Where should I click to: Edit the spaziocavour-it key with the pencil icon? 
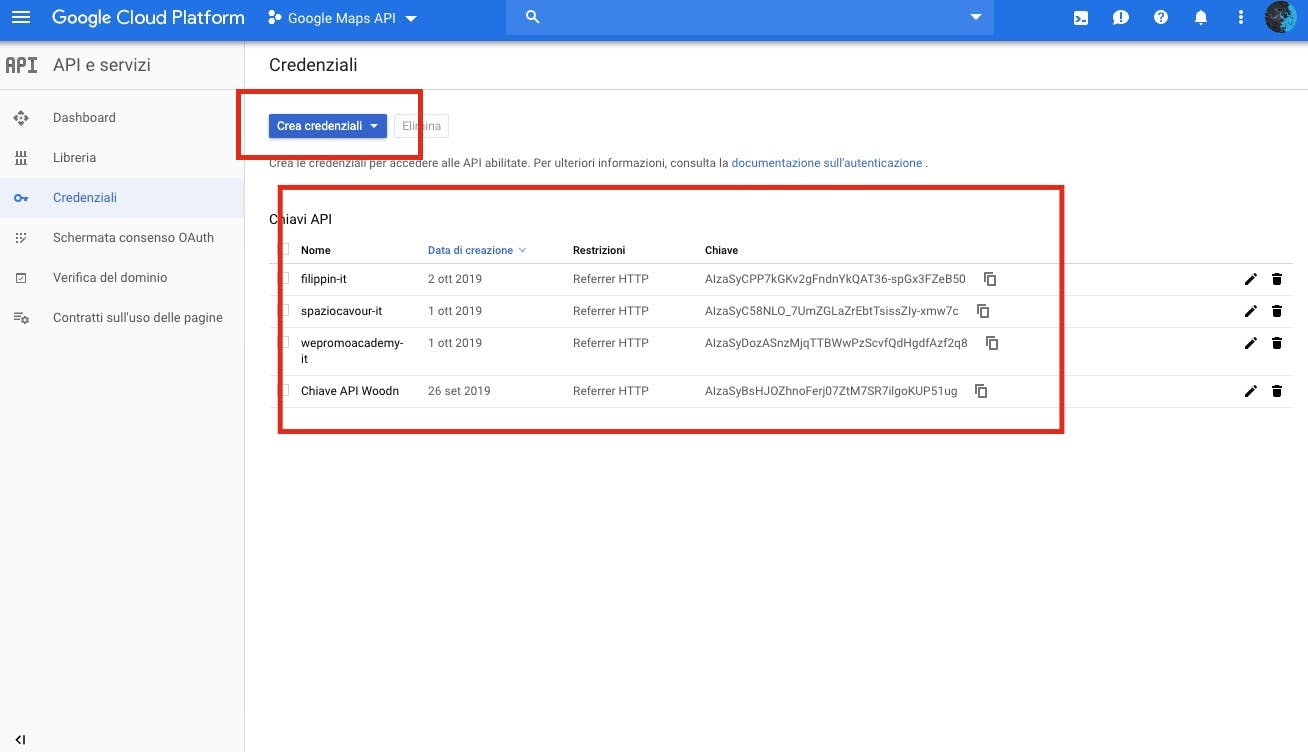1250,311
